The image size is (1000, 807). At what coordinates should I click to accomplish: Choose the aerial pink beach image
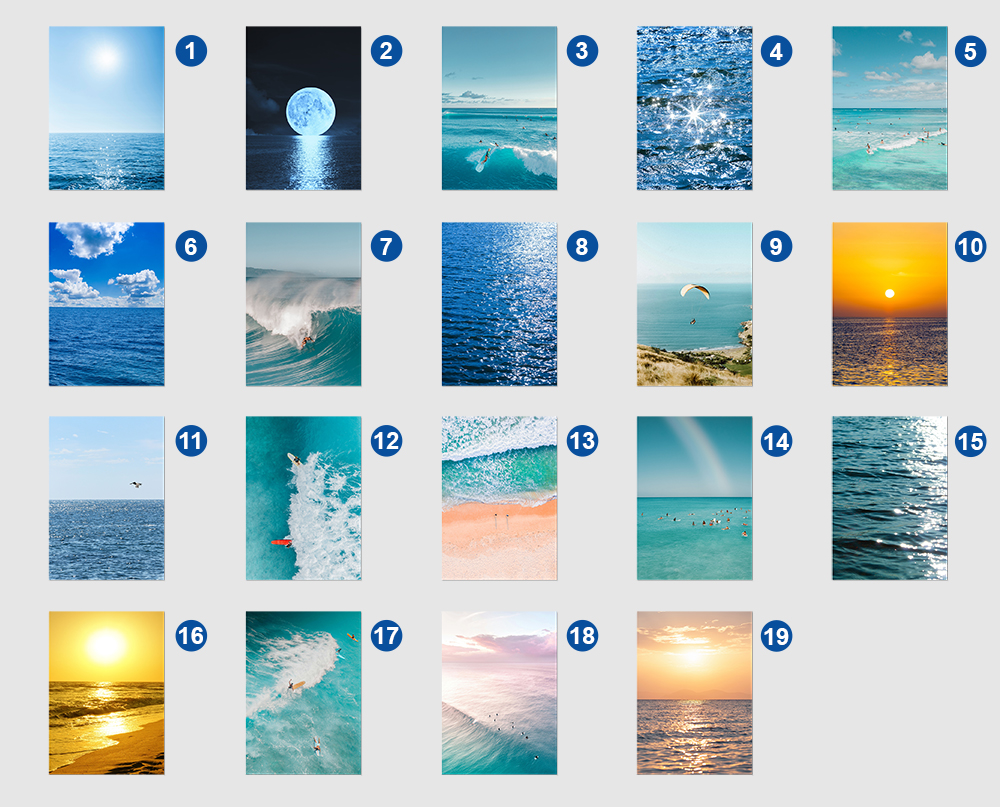click(x=499, y=498)
